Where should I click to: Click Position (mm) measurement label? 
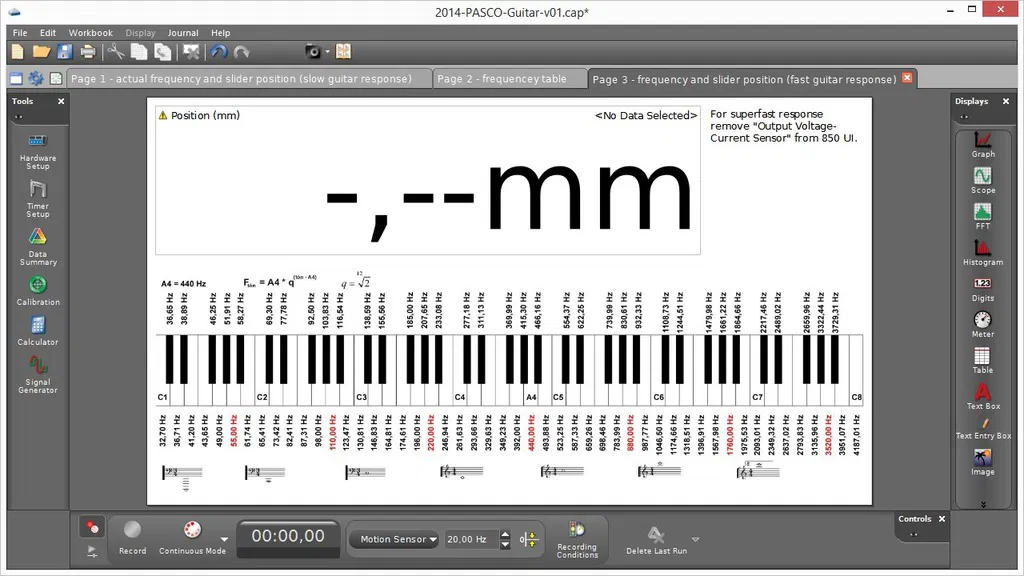point(205,115)
